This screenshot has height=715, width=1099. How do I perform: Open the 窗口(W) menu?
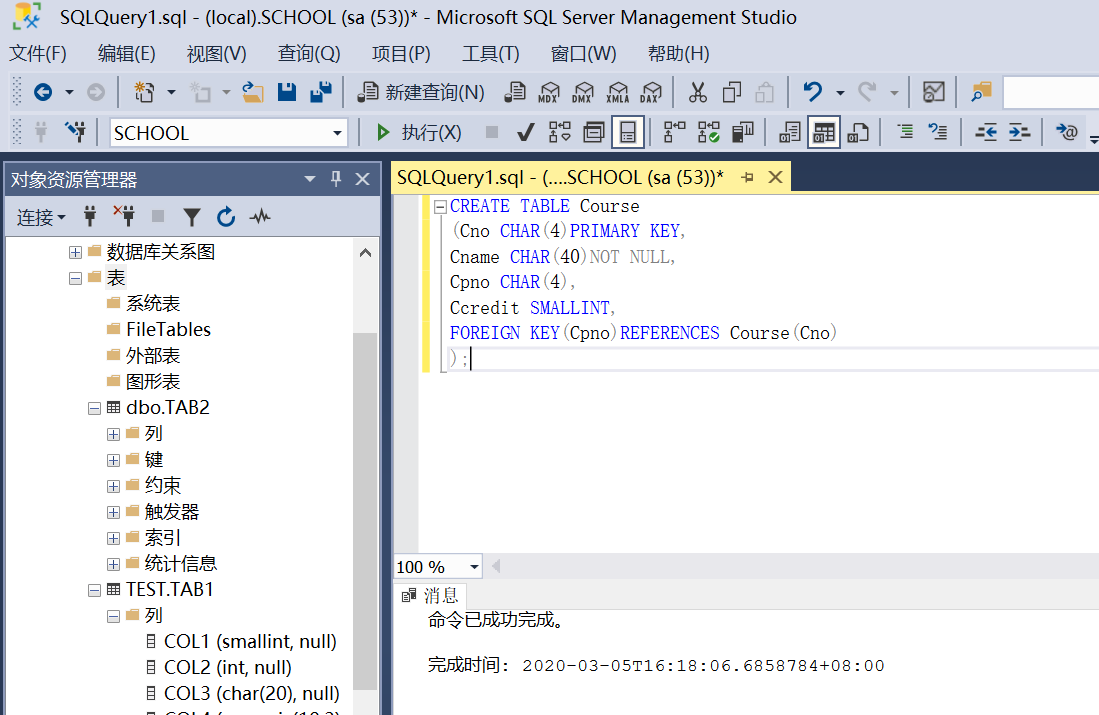(583, 53)
